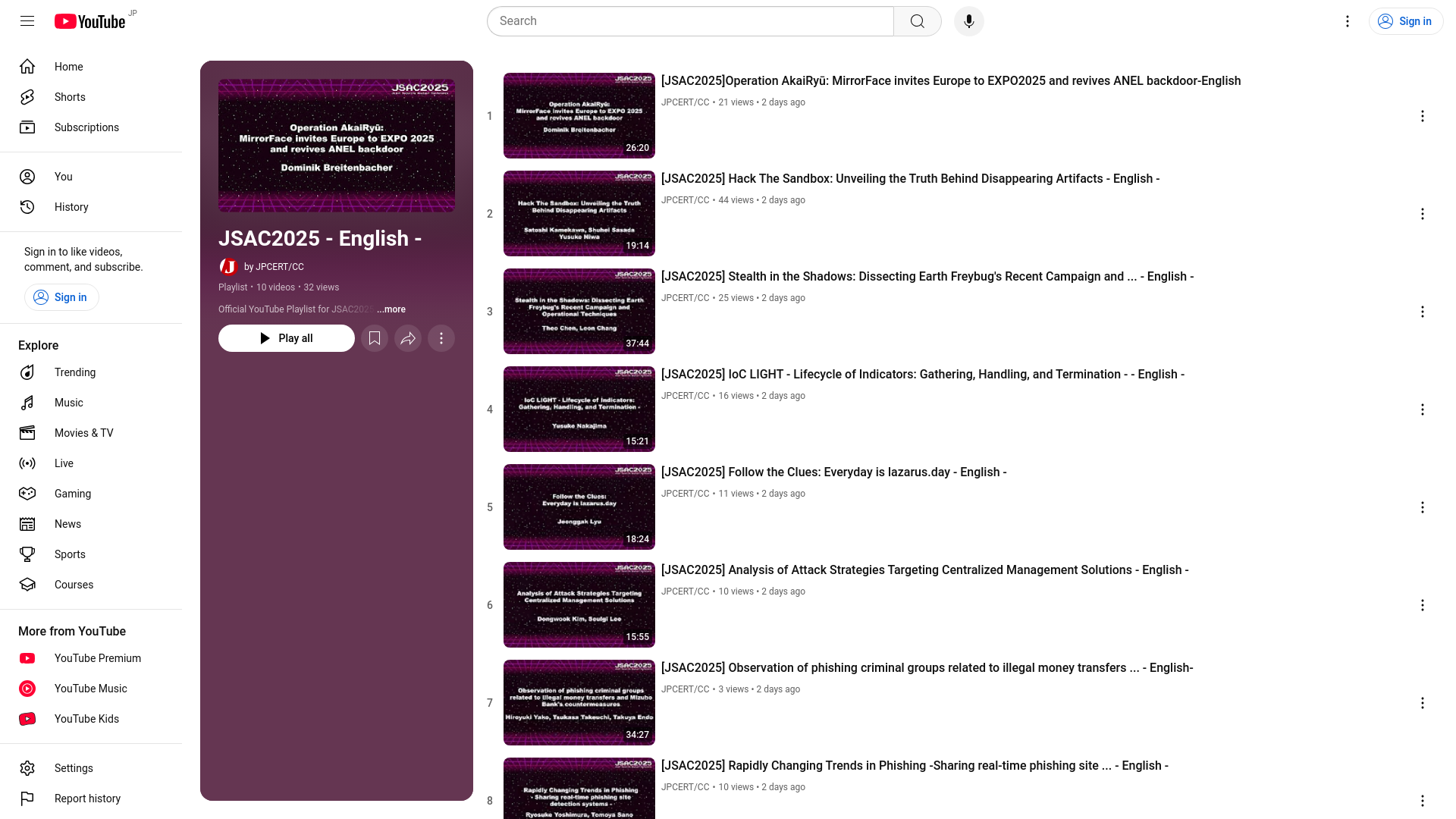The width and height of the screenshot is (1456, 819).
Task: Open top-right settings three-dot menu
Action: tap(1347, 21)
